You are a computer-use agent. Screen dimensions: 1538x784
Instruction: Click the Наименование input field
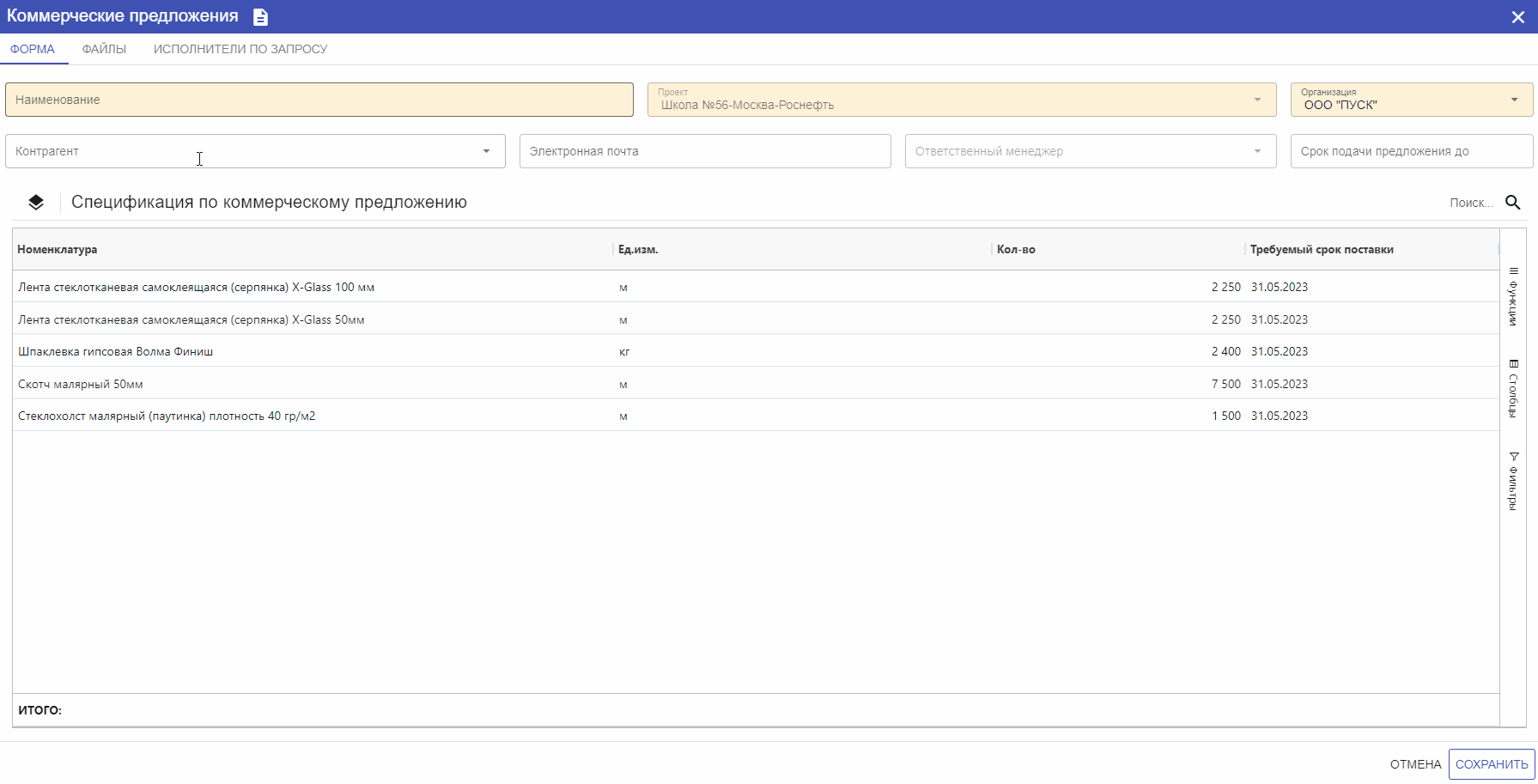point(319,100)
